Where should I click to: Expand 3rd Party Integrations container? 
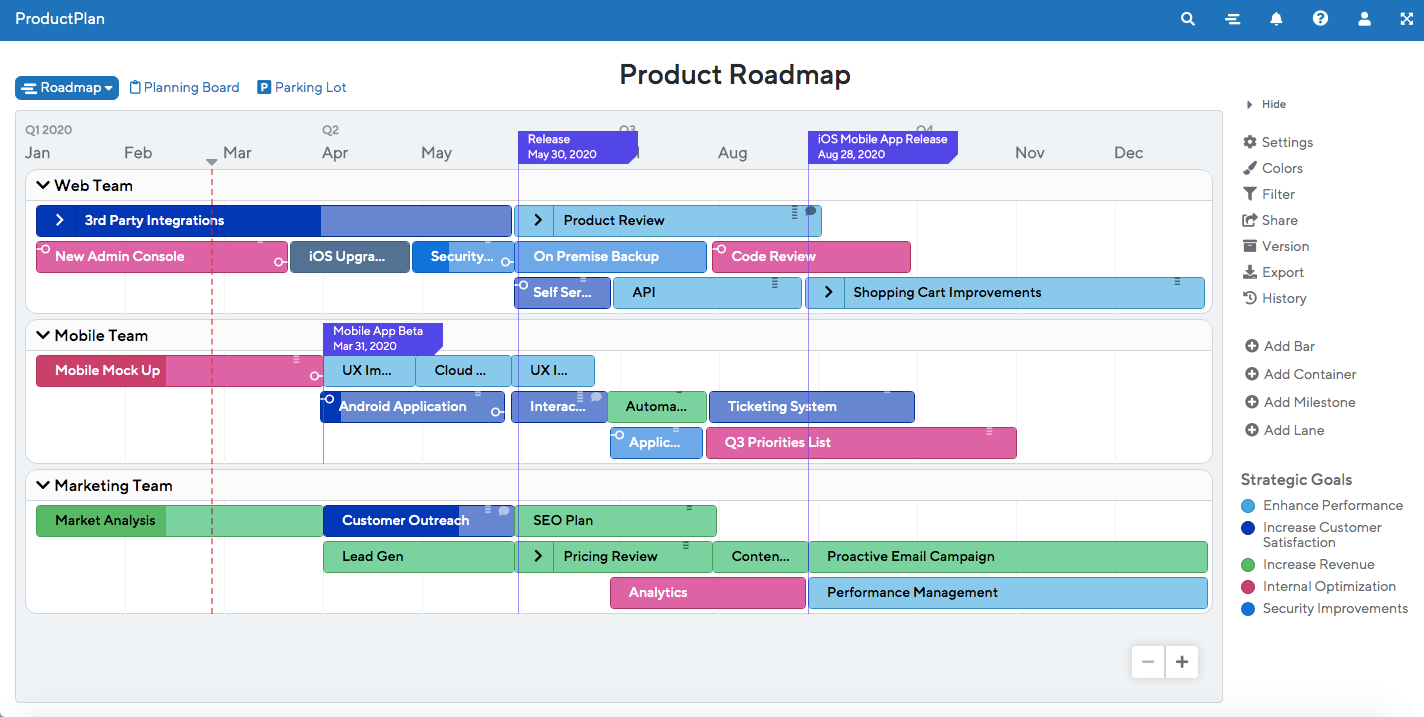click(59, 220)
